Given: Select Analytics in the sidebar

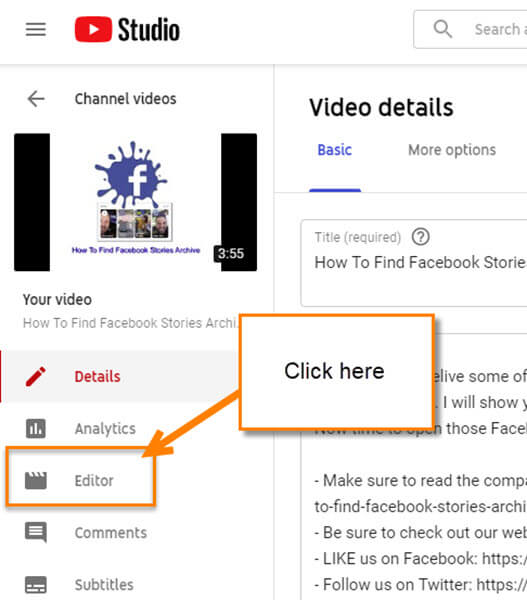Looking at the screenshot, I should tap(105, 429).
